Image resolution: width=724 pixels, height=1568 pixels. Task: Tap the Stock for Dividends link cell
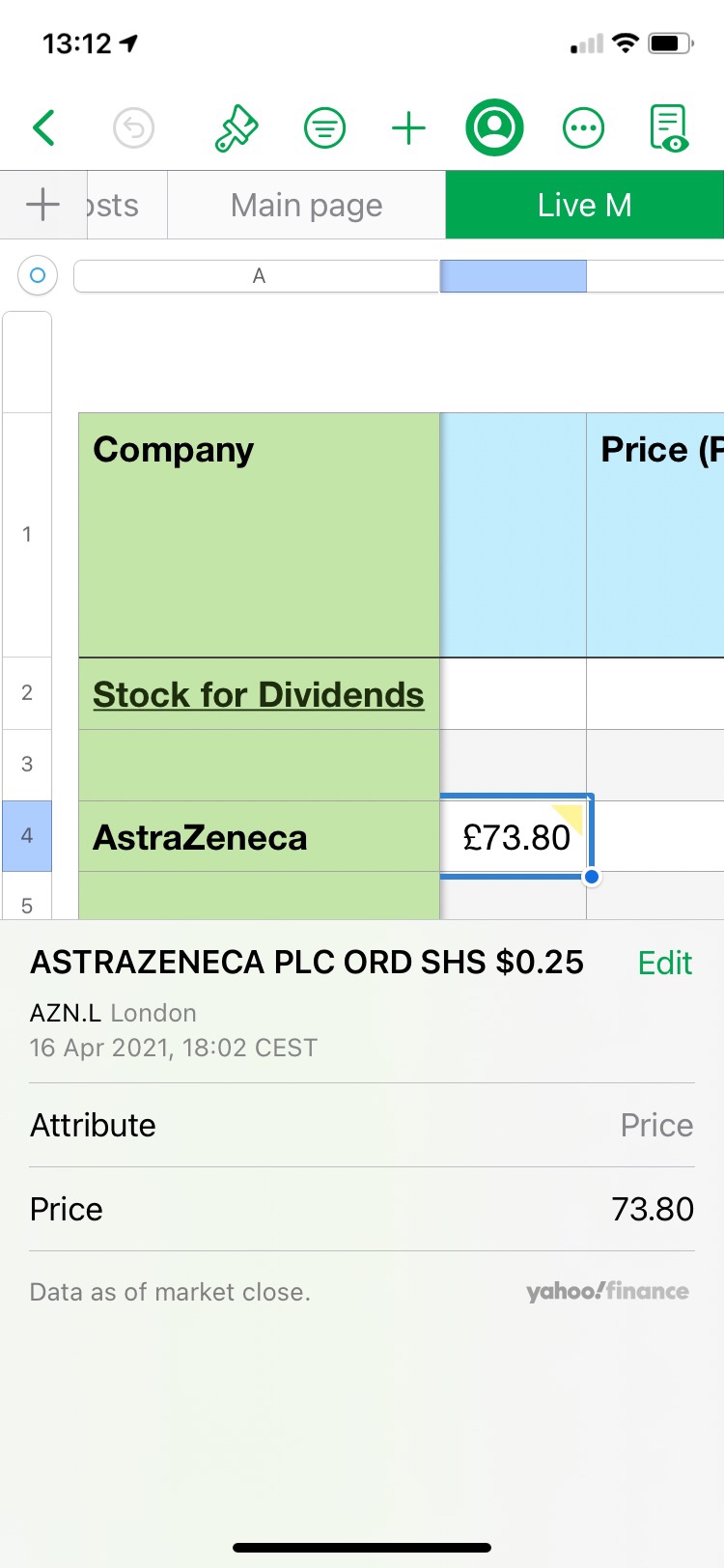click(x=258, y=694)
